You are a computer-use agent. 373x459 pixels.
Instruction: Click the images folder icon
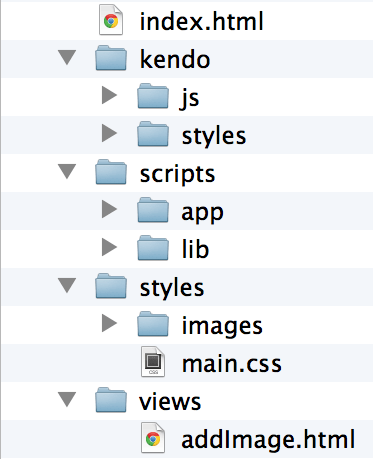pyautogui.click(x=153, y=324)
